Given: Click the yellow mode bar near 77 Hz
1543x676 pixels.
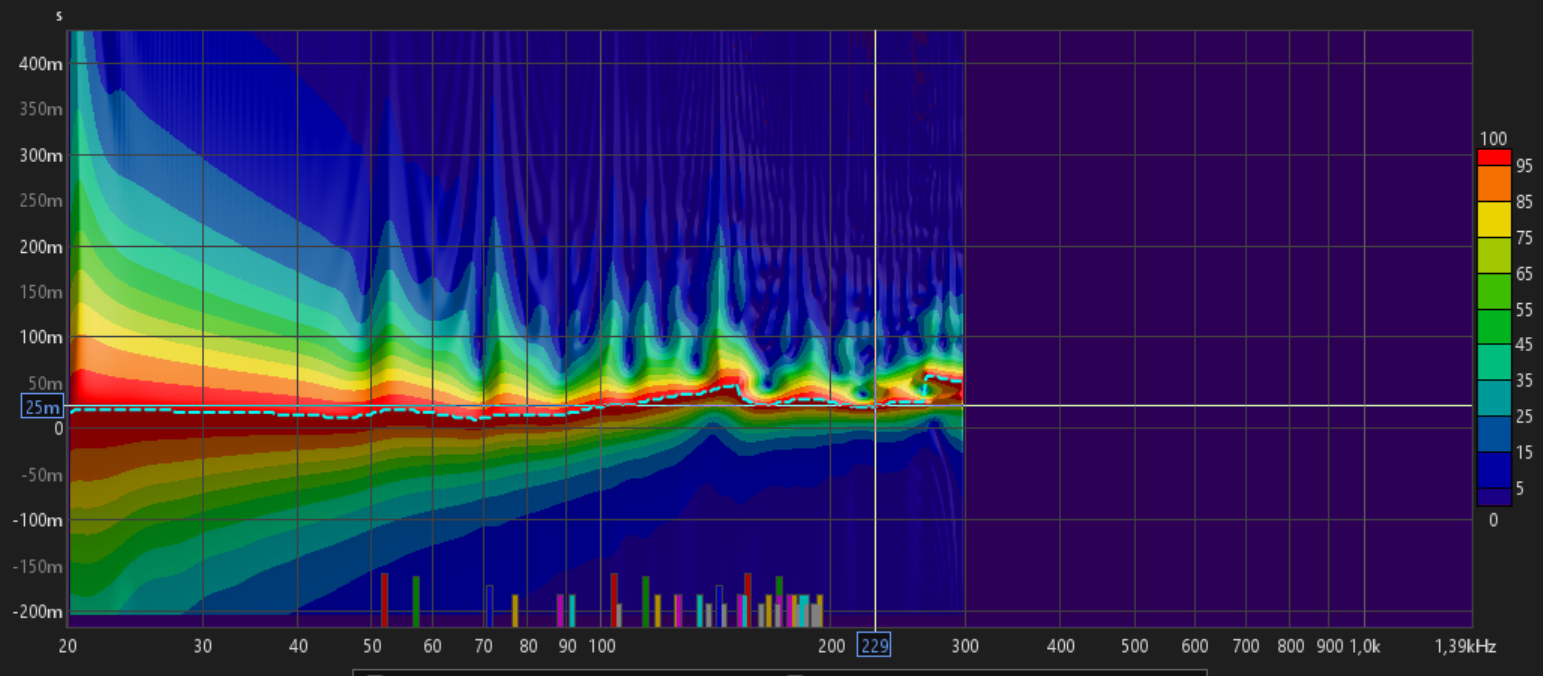Looking at the screenshot, I should (515, 610).
